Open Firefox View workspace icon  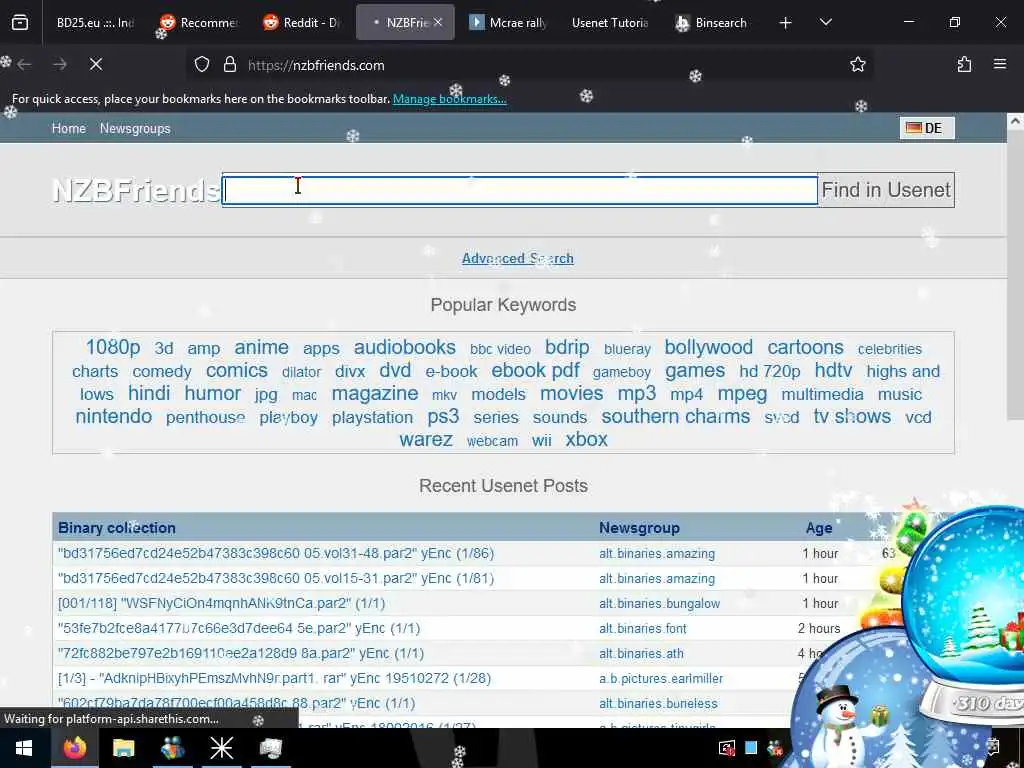pos(20,23)
